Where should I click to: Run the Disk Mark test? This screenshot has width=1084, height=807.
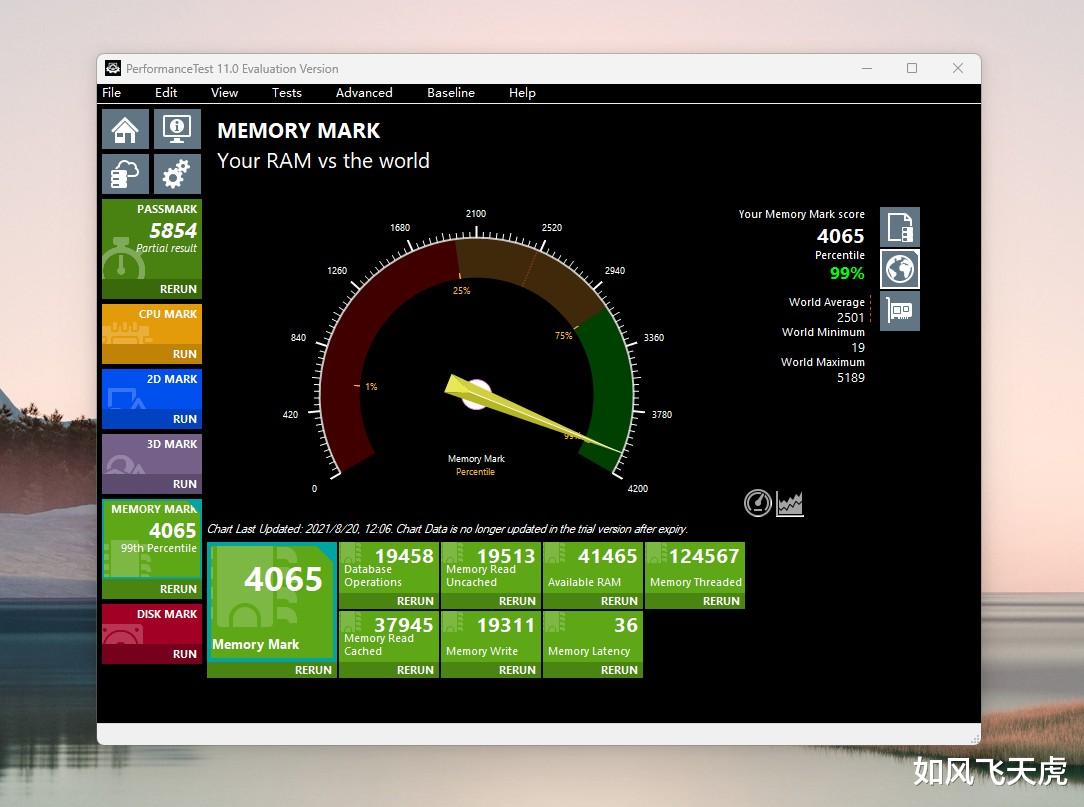185,654
